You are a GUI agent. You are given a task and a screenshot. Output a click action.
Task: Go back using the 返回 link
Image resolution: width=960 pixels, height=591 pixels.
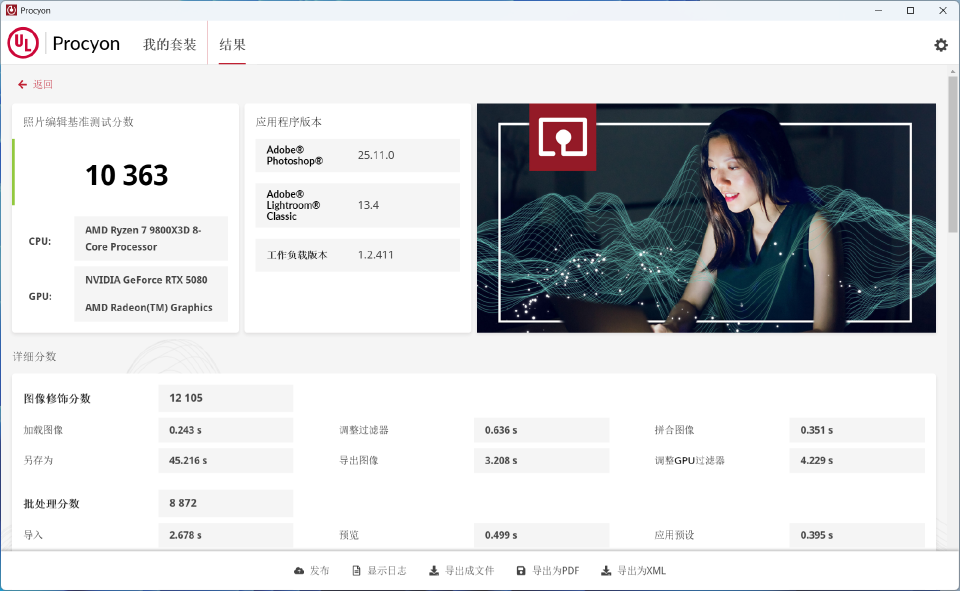point(43,85)
